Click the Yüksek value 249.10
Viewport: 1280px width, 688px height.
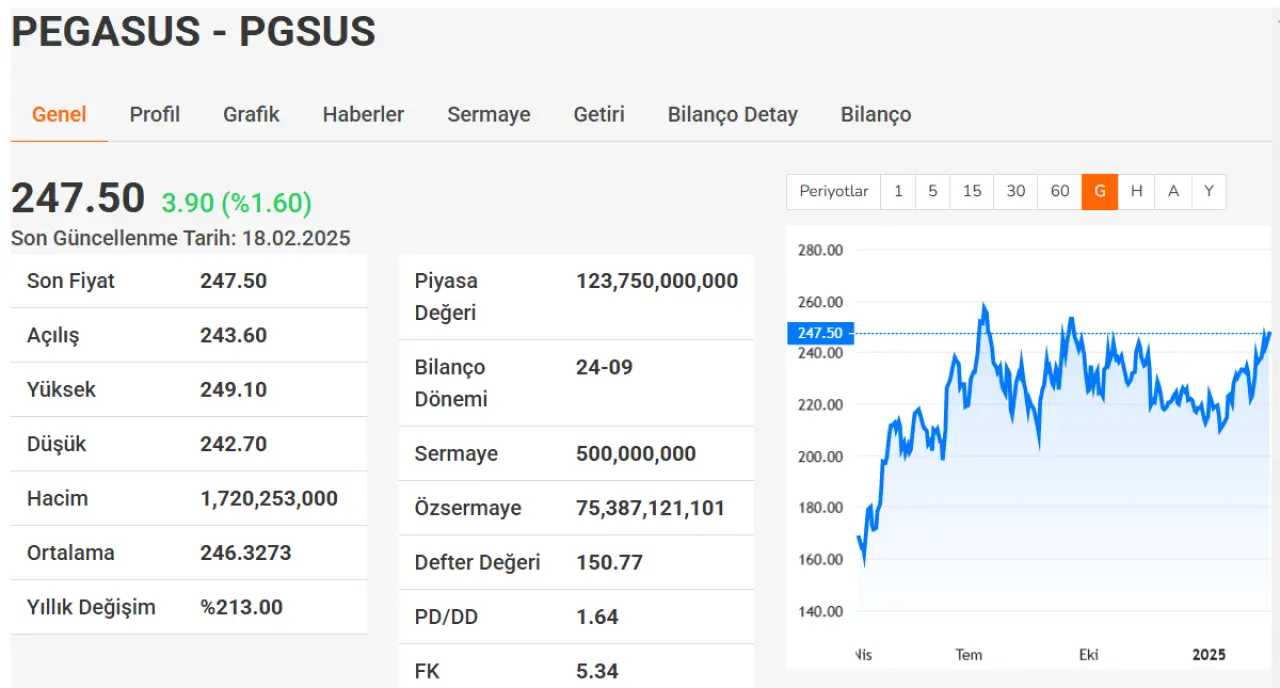click(233, 389)
